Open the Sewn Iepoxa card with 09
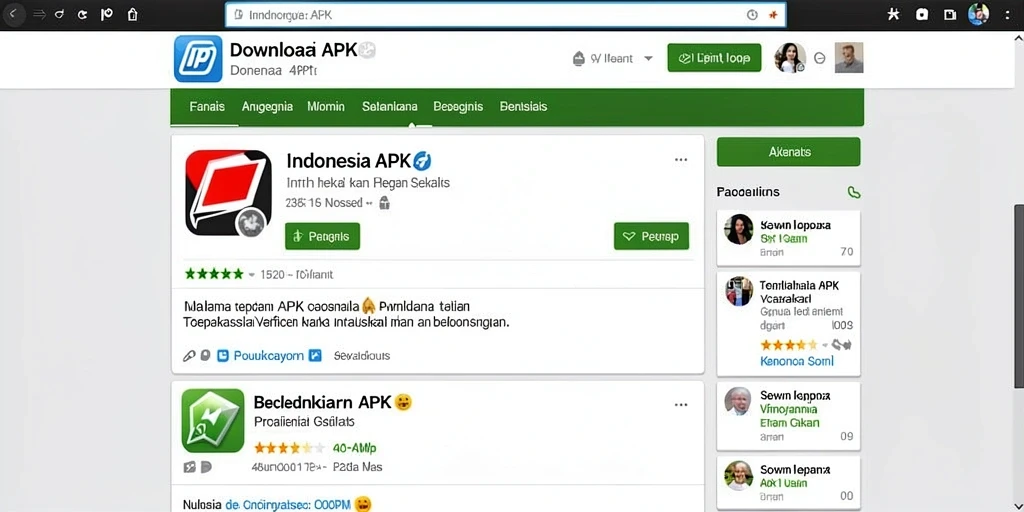The width and height of the screenshot is (1024, 512). 788,416
